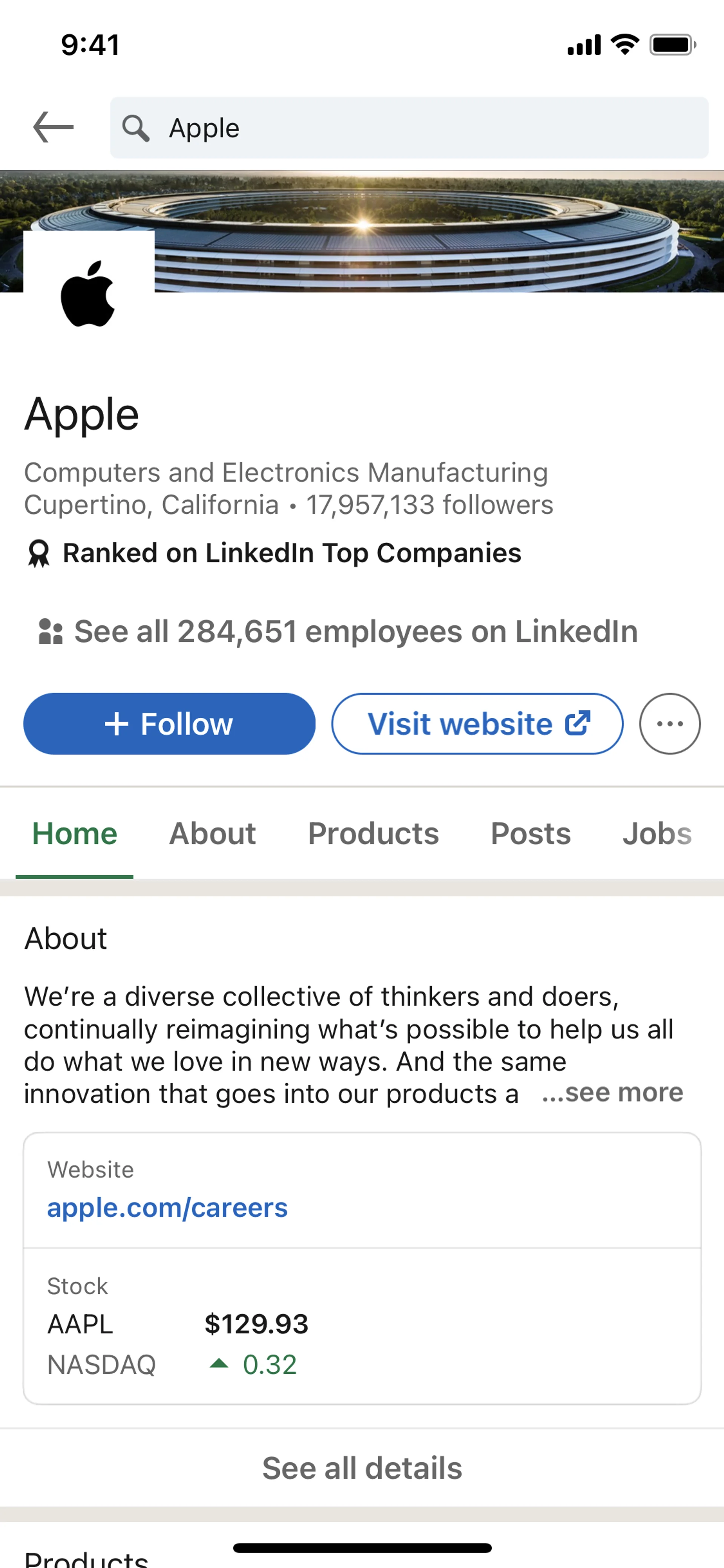Tap the Top Companies ribbon badge icon
The height and width of the screenshot is (1568, 724).
pyautogui.click(x=39, y=554)
